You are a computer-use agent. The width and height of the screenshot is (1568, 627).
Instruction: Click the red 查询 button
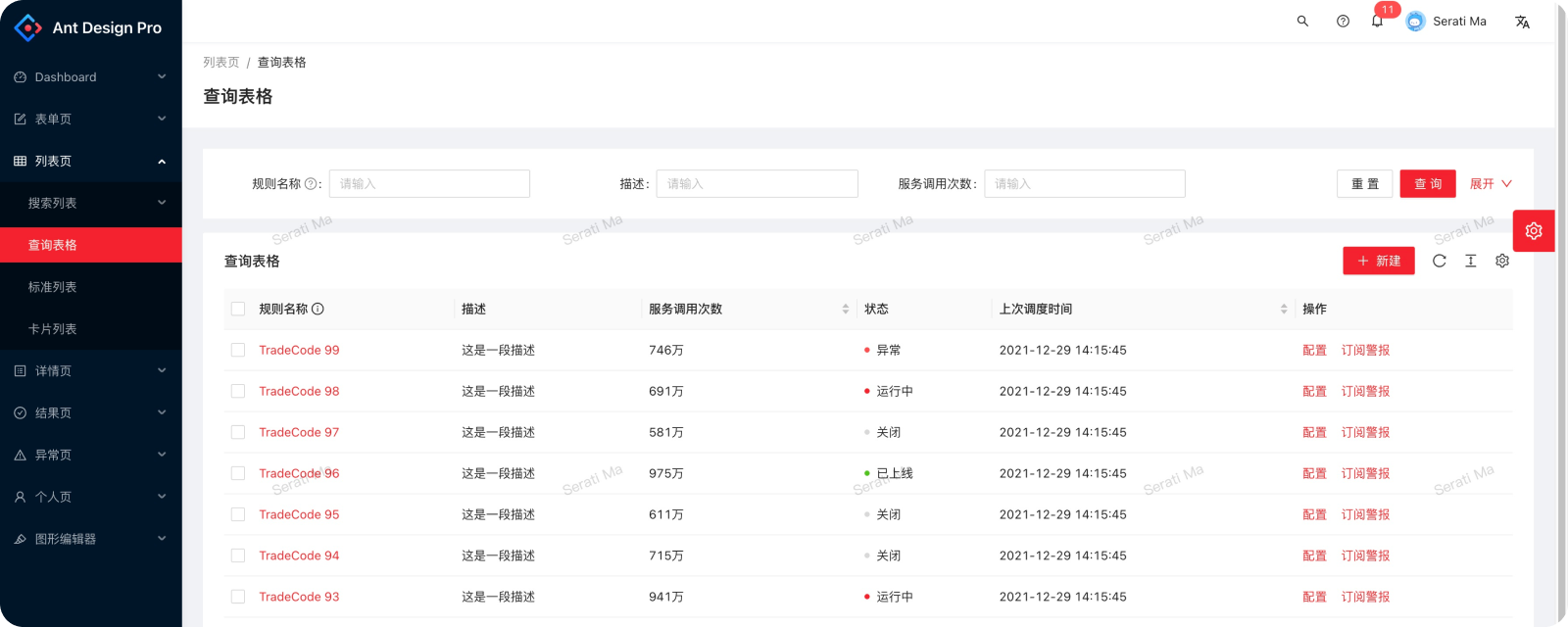[x=1427, y=184]
